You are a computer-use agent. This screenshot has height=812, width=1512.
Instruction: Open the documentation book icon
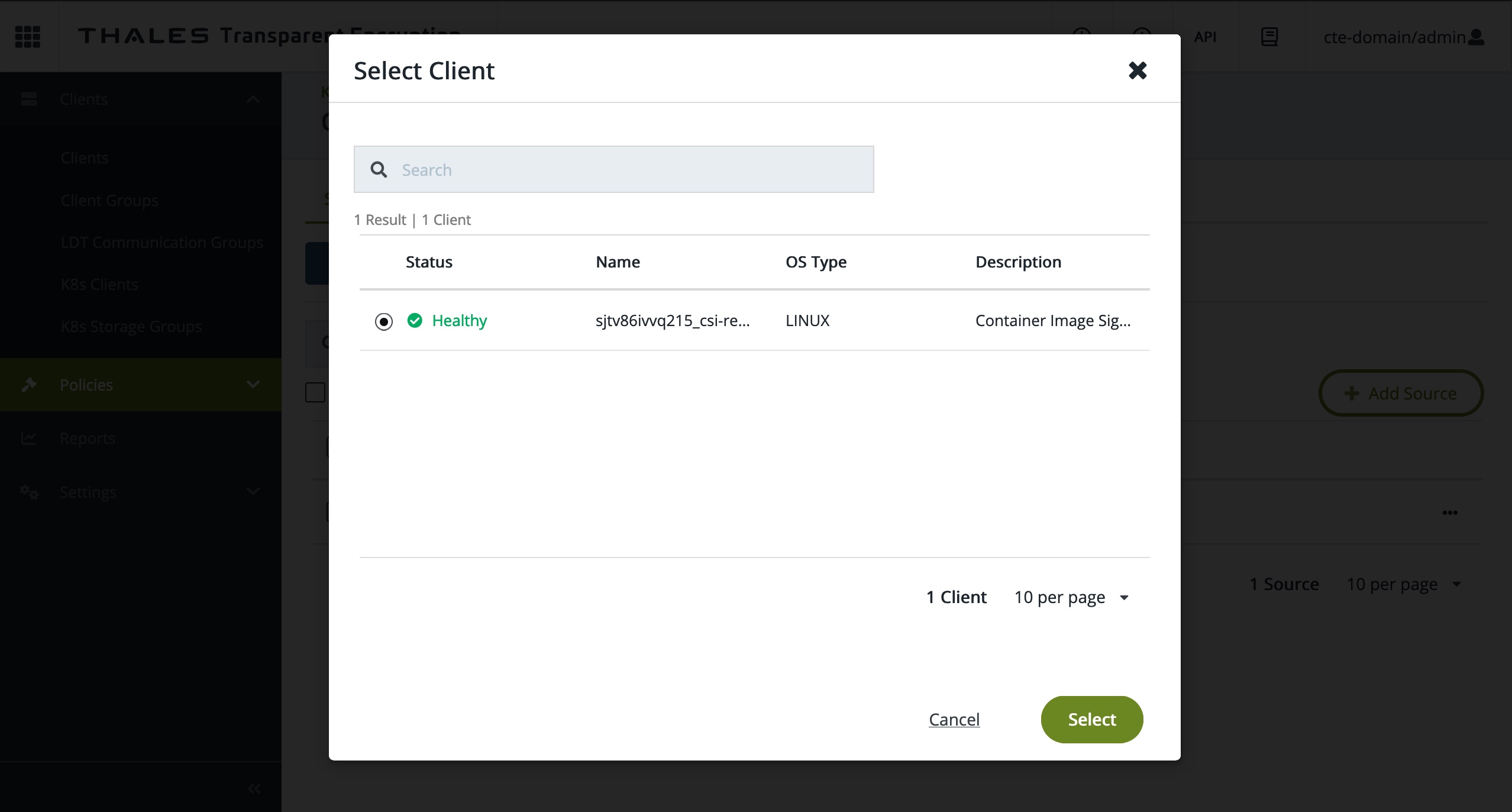[x=1269, y=37]
